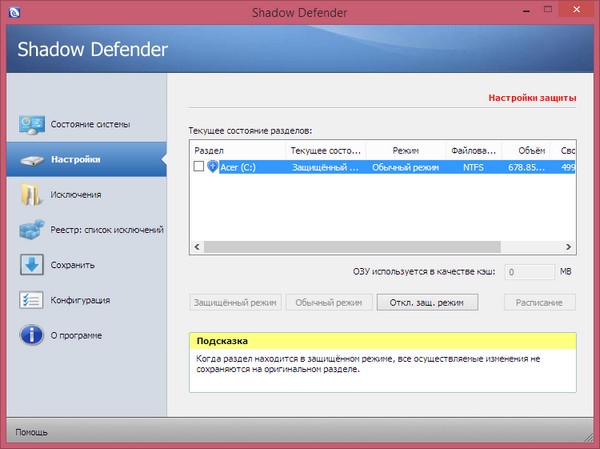Viewport: 600px width, 449px height.
Task: Click the right scroll arrow of partition list
Action: click(570, 244)
